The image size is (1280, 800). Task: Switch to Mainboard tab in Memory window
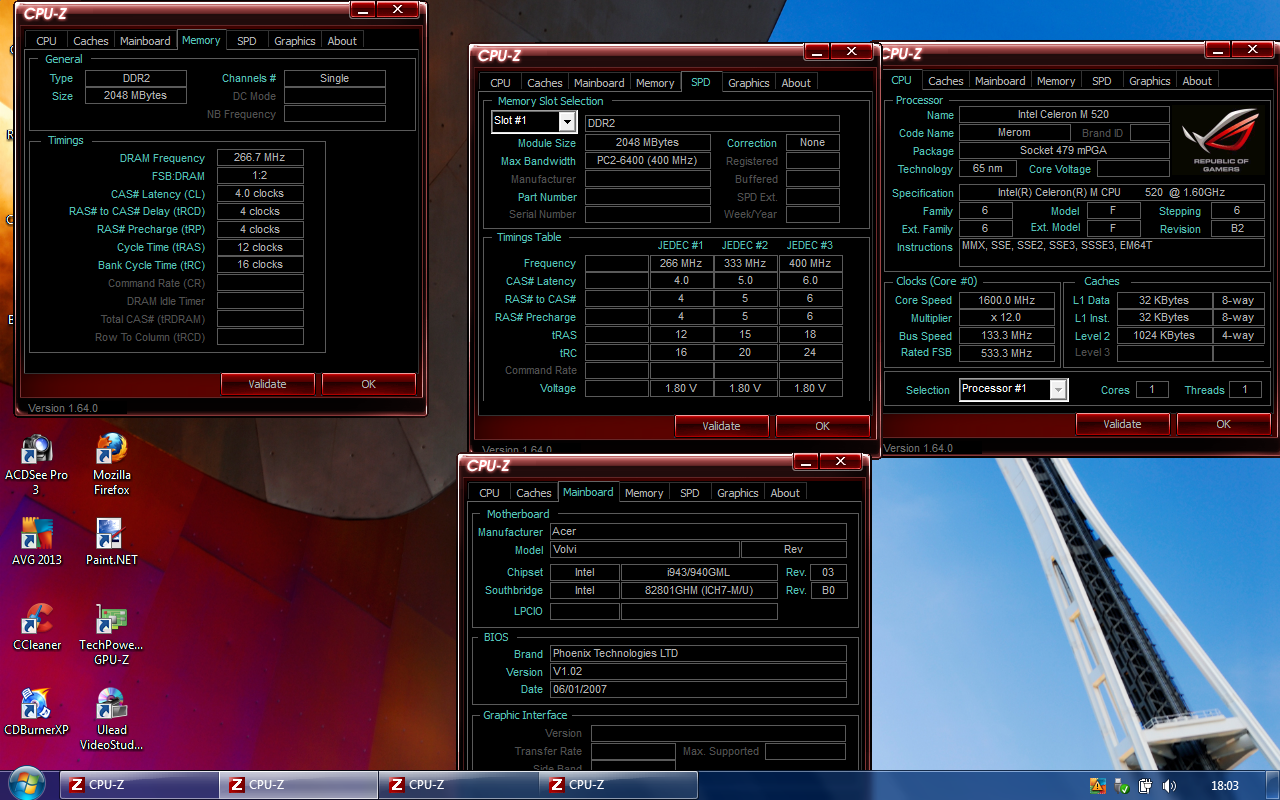pos(145,41)
